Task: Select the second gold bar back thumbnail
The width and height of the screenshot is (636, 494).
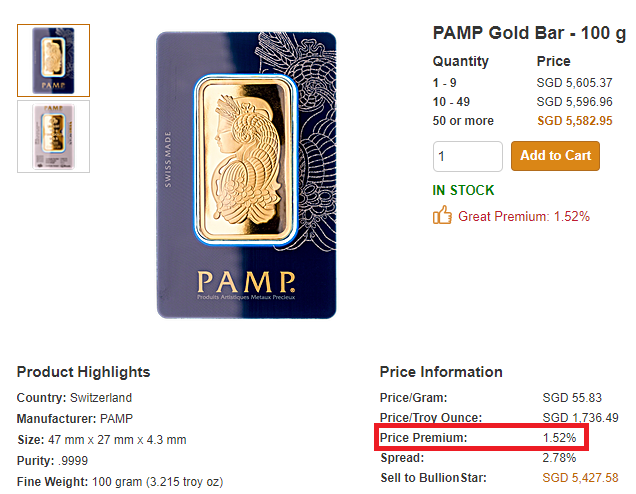Action: [x=53, y=136]
